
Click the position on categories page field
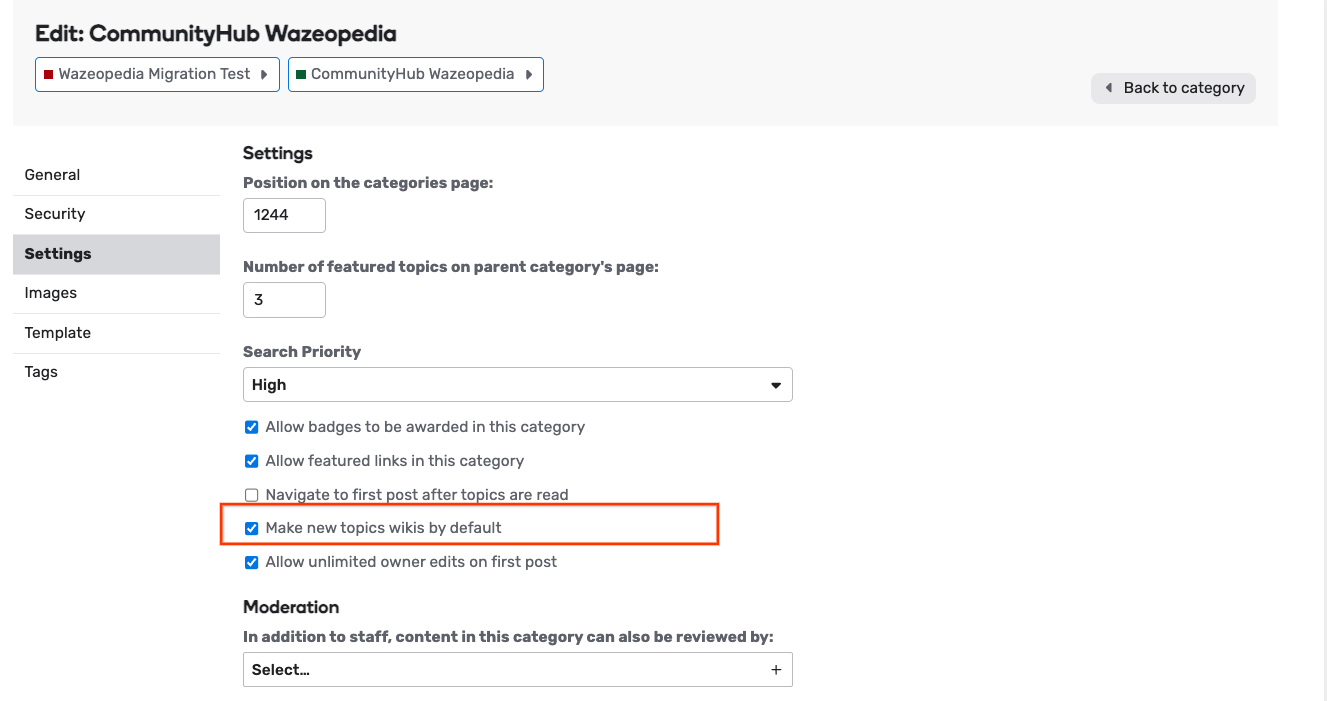(284, 215)
